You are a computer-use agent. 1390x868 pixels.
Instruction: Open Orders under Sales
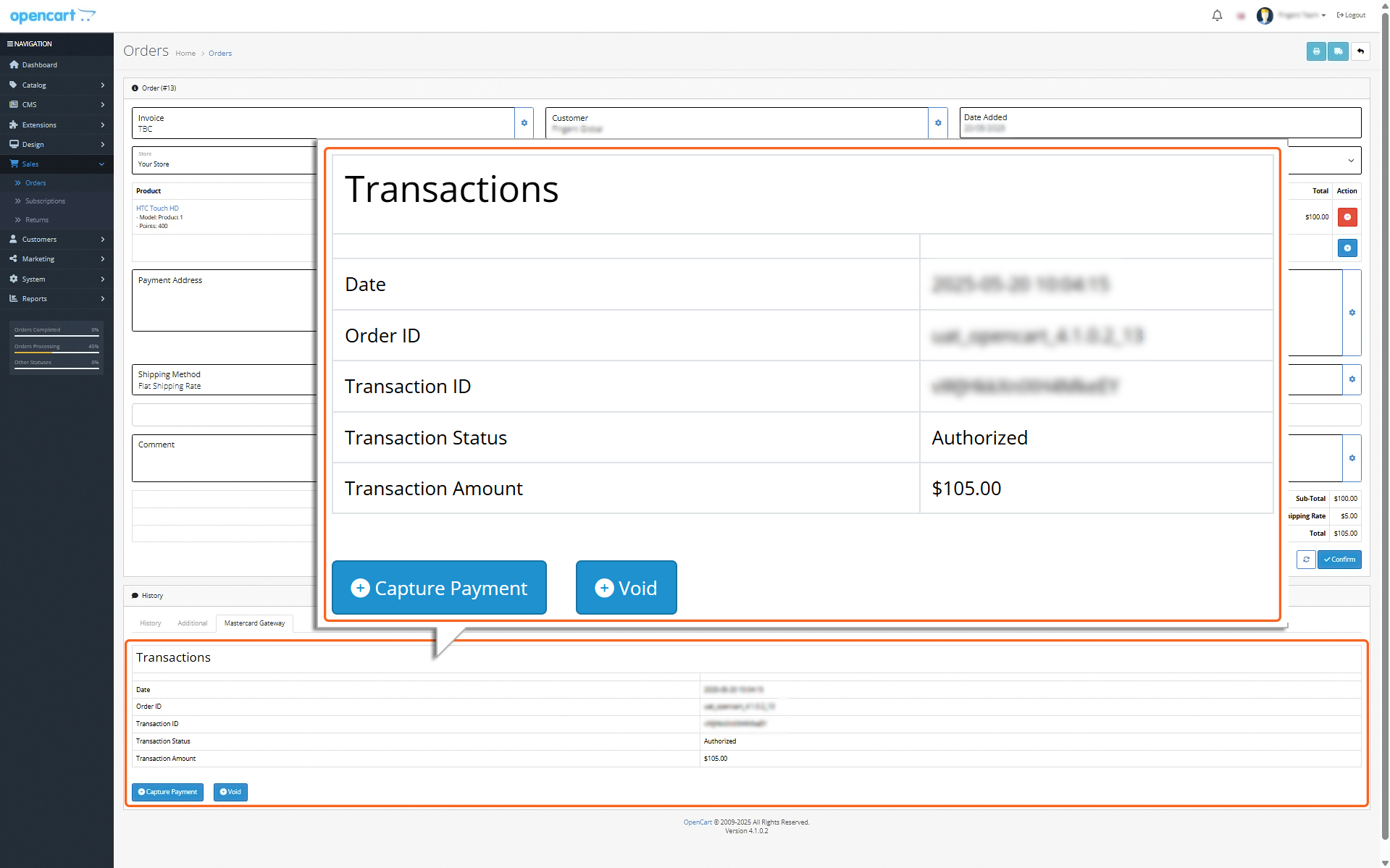click(35, 183)
